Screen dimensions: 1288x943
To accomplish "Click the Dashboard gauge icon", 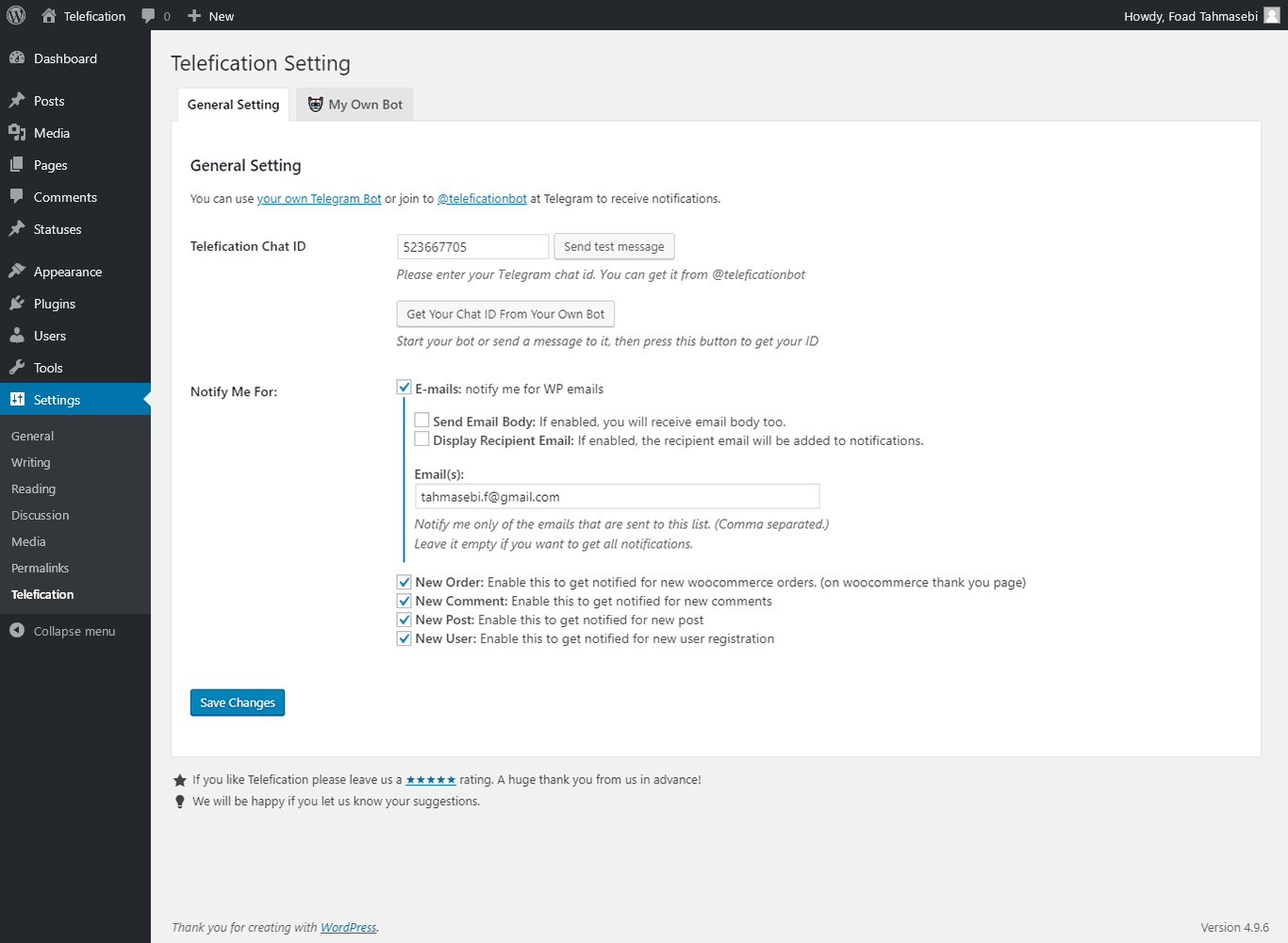I will (x=17, y=58).
